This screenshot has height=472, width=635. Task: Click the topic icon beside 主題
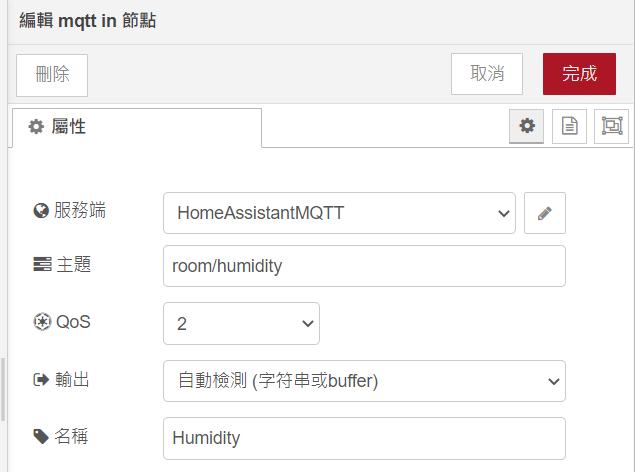41,265
